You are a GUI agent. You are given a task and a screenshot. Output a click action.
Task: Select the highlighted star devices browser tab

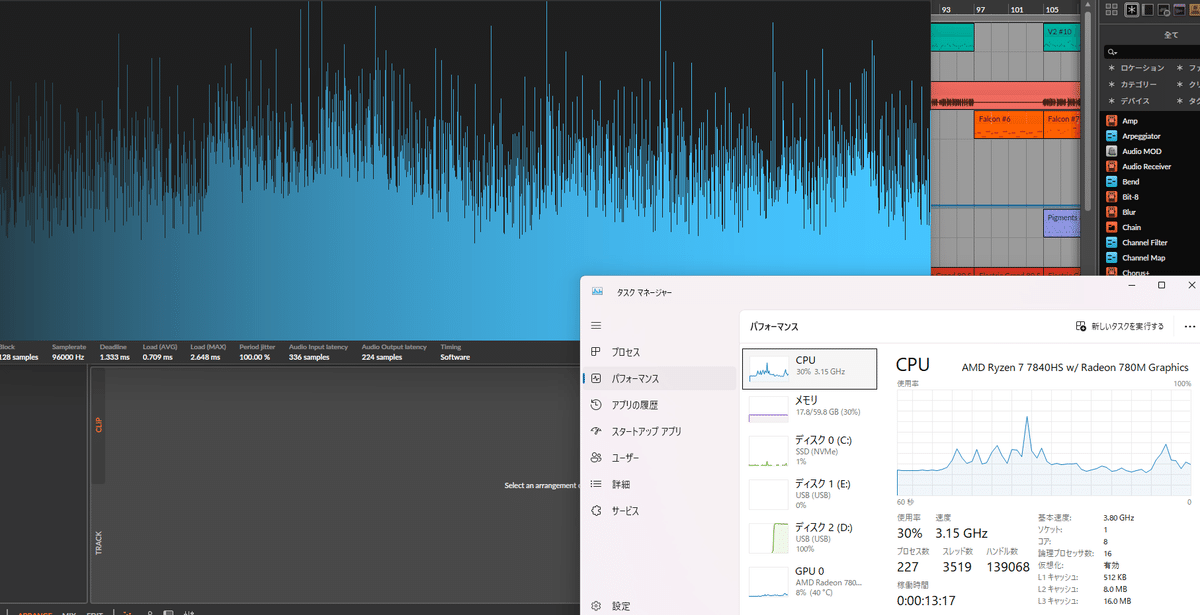pos(1132,10)
